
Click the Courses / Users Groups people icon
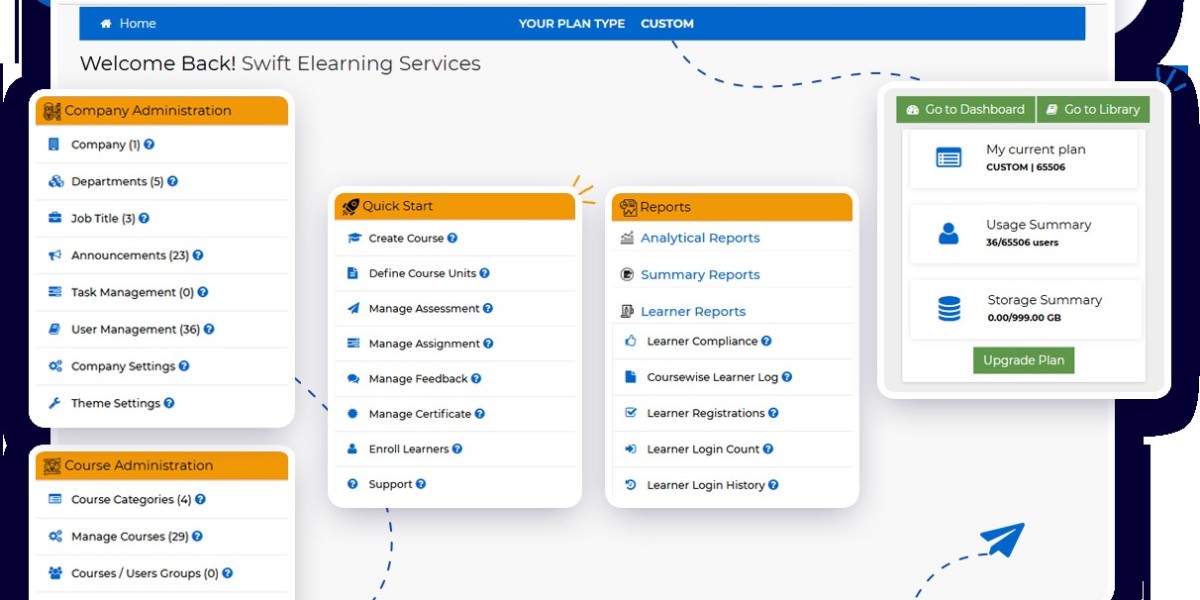tap(55, 573)
